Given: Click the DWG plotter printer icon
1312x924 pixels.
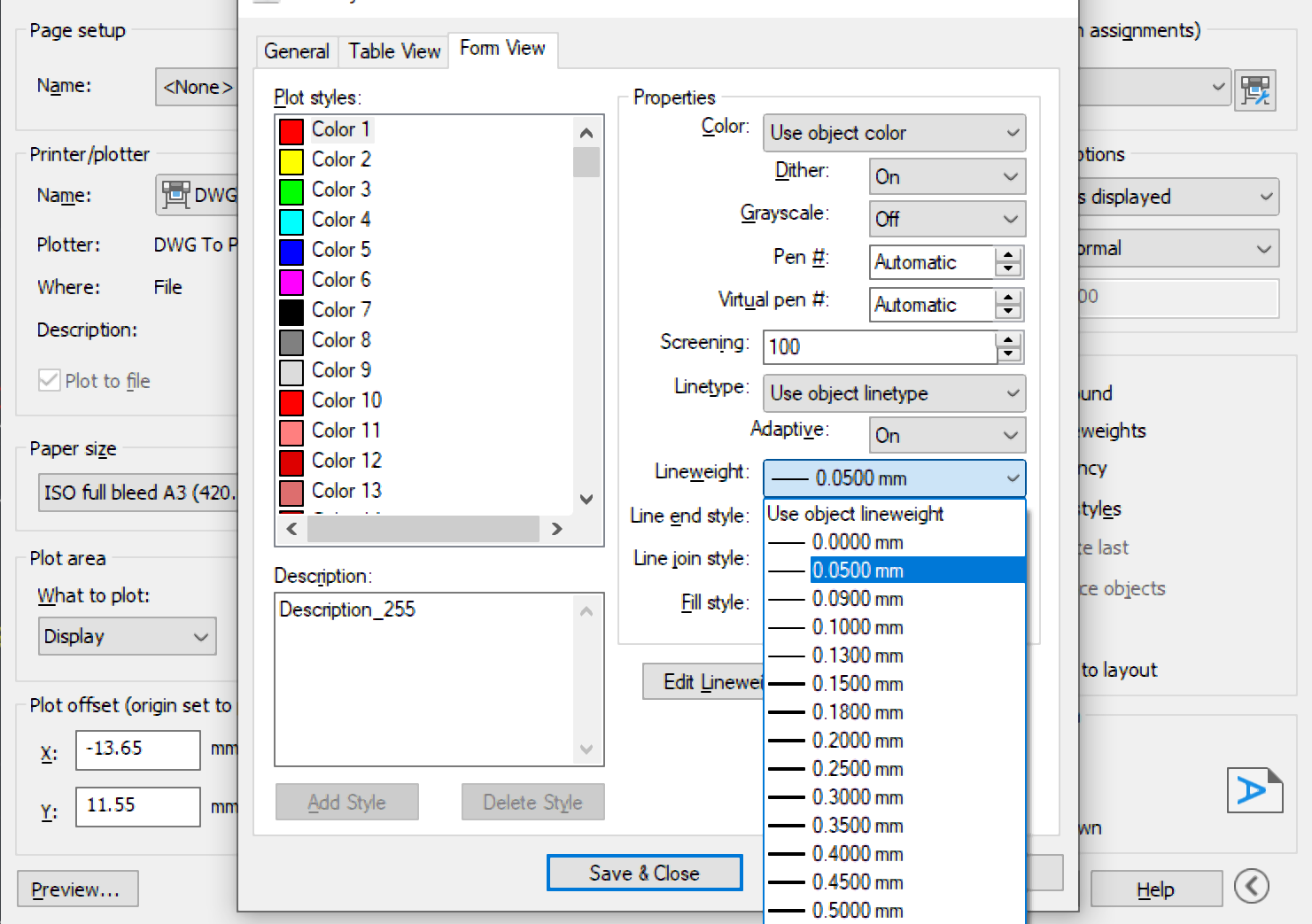Looking at the screenshot, I should pyautogui.click(x=175, y=195).
